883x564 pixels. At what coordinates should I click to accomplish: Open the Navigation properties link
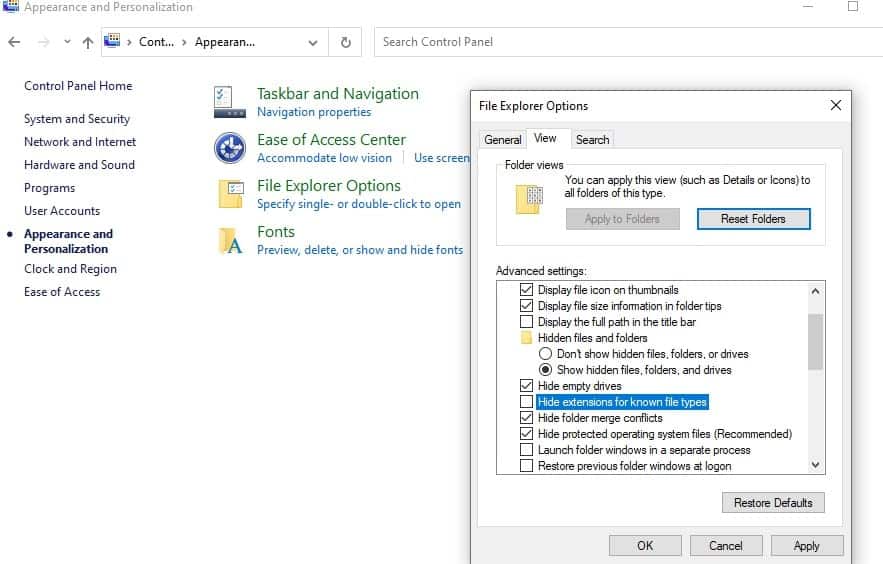314,112
